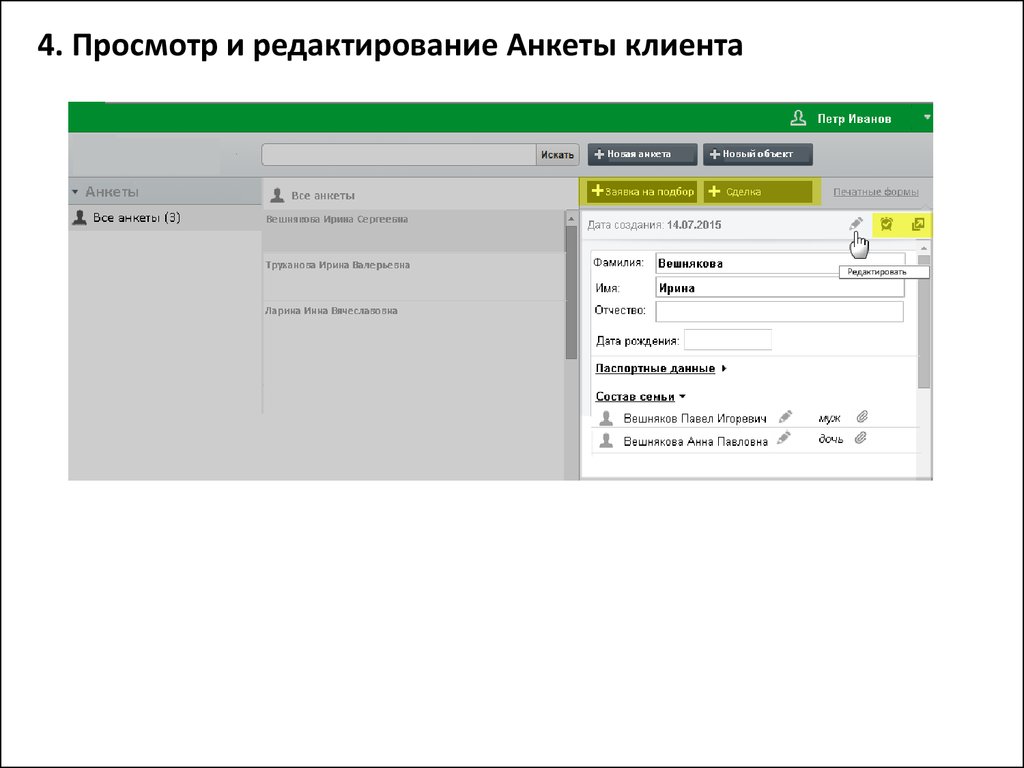Collapse the Анкеты sidebar panel

tap(75, 191)
